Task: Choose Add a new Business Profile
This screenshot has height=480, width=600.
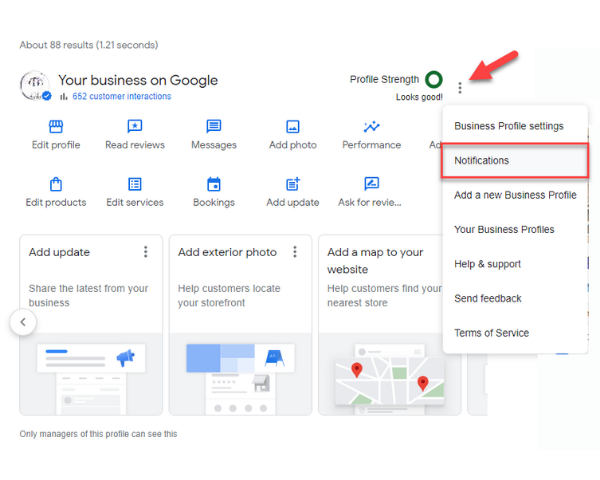Action: click(515, 195)
